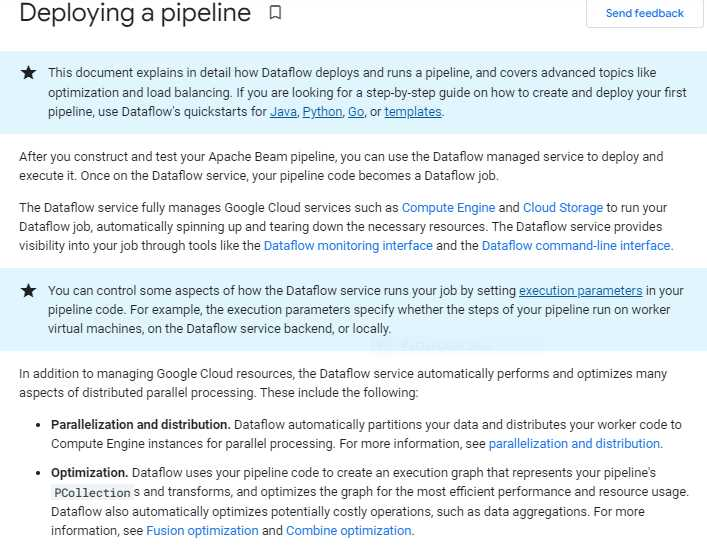This screenshot has height=545, width=707.
Task: Open the Python quickstart link
Action: (322, 112)
